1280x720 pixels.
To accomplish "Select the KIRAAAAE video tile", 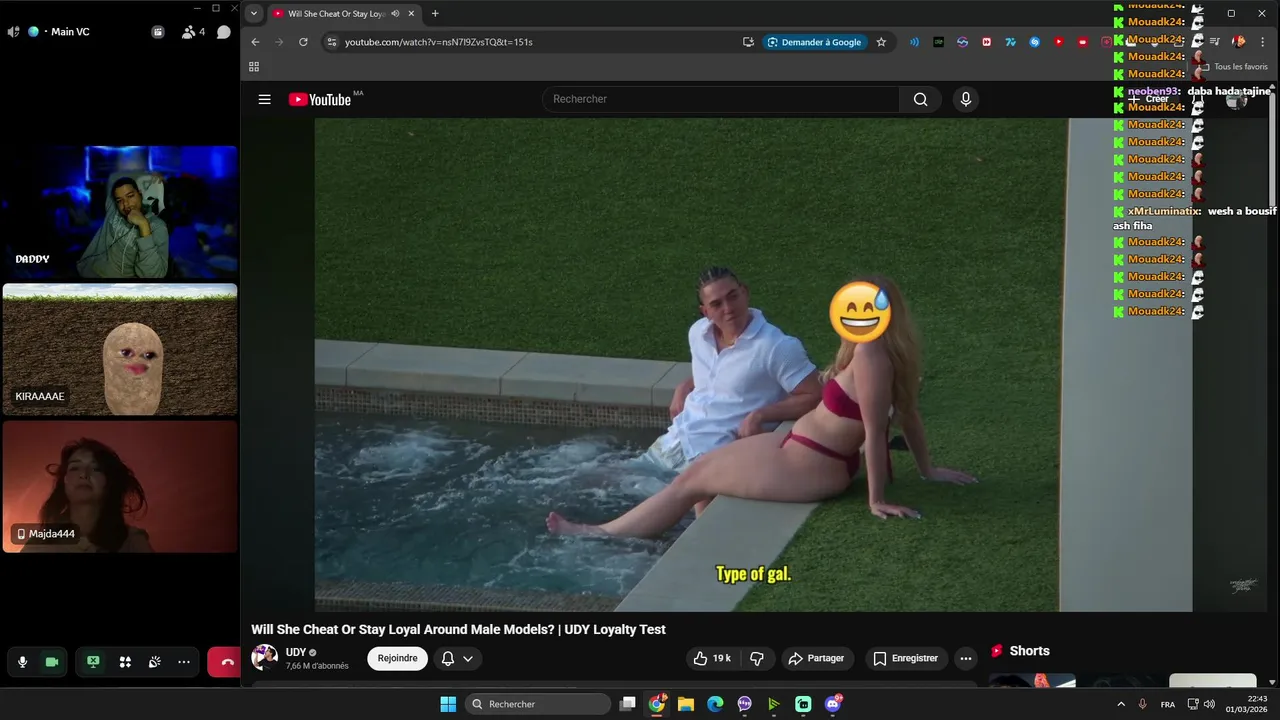I will [x=120, y=349].
